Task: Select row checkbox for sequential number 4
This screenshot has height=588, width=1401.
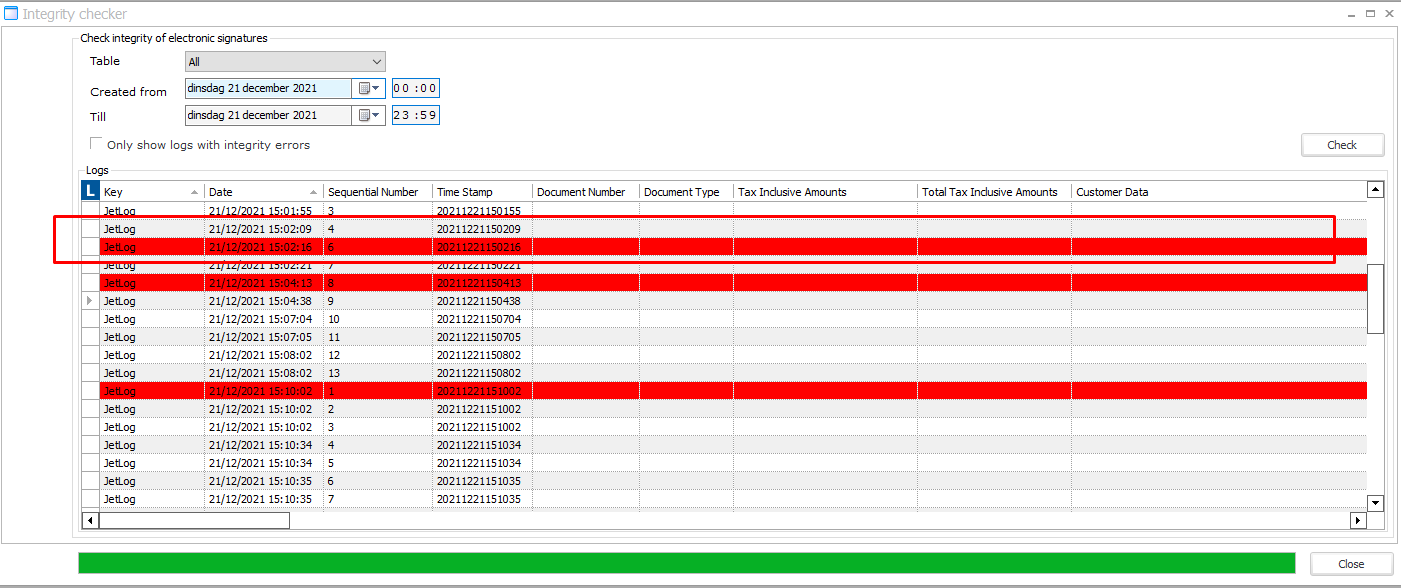Action: click(x=90, y=229)
